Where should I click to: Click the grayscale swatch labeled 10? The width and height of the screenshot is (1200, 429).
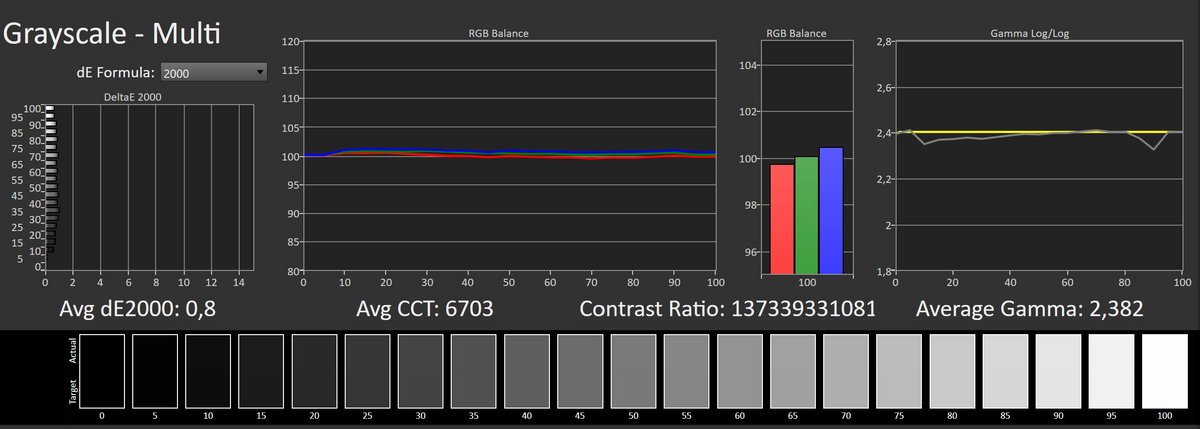pos(208,369)
